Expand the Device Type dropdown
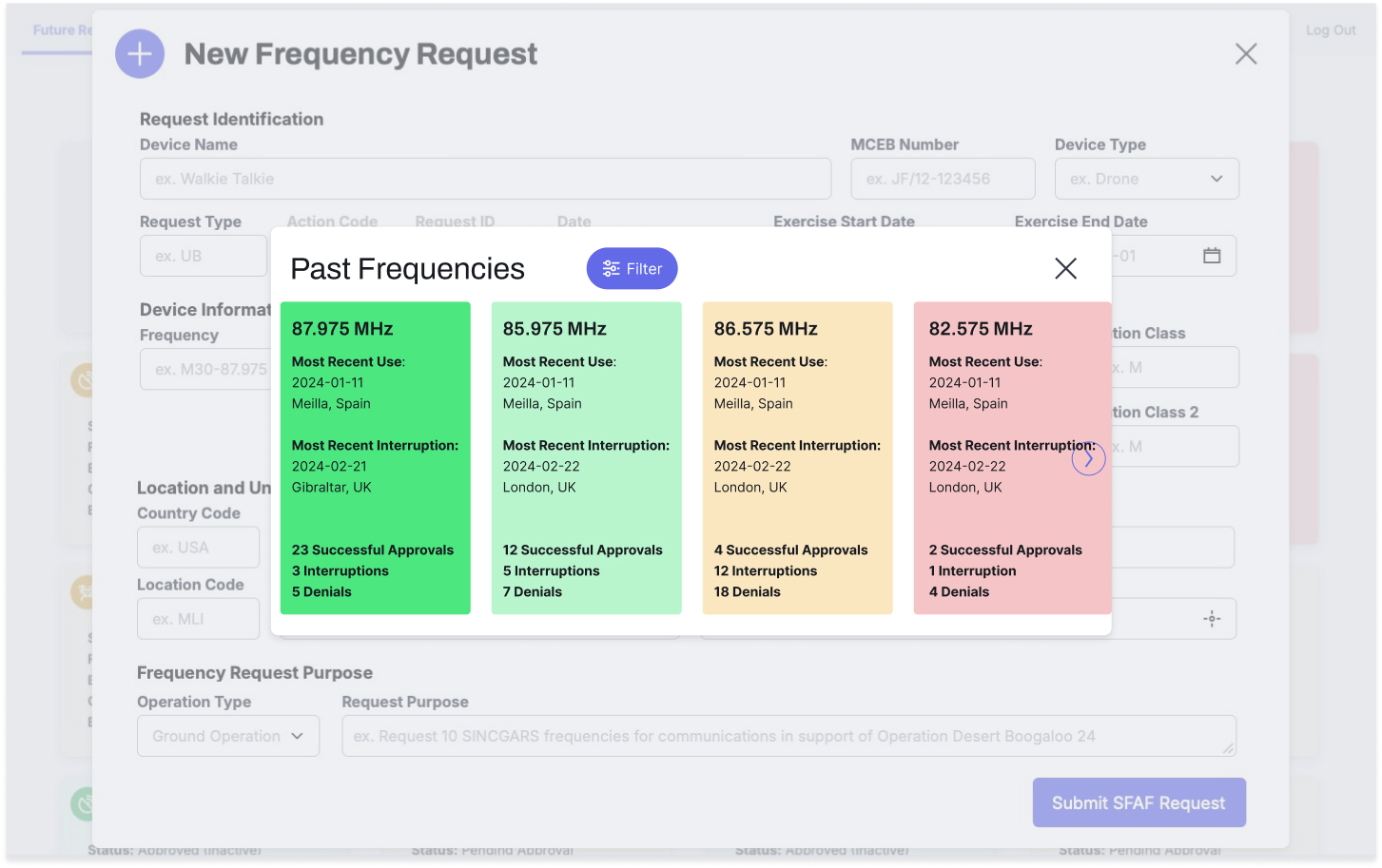Viewport: 1382px width, 868px height. [1146, 179]
